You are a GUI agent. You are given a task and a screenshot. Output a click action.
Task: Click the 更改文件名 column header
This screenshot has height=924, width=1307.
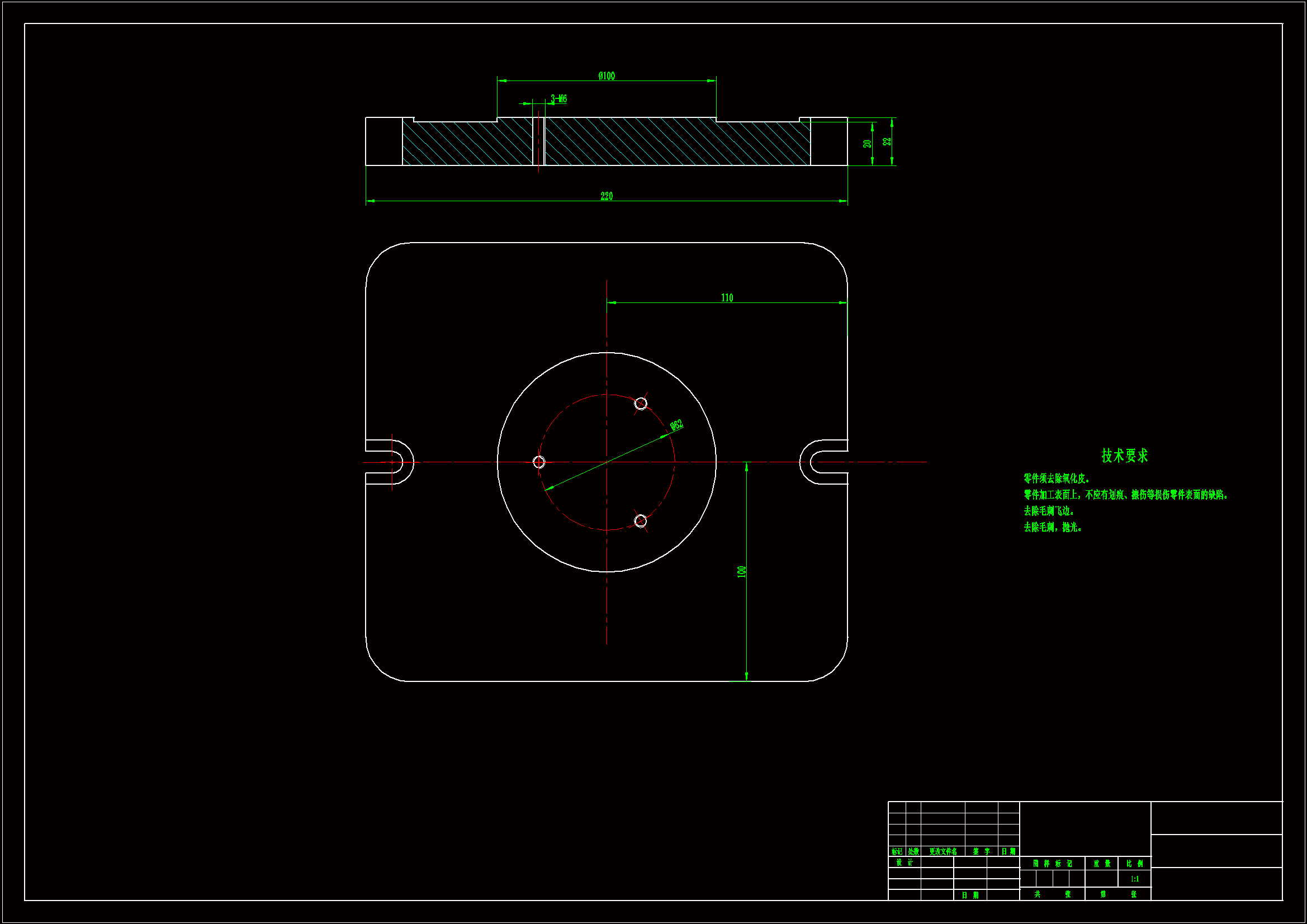[943, 852]
